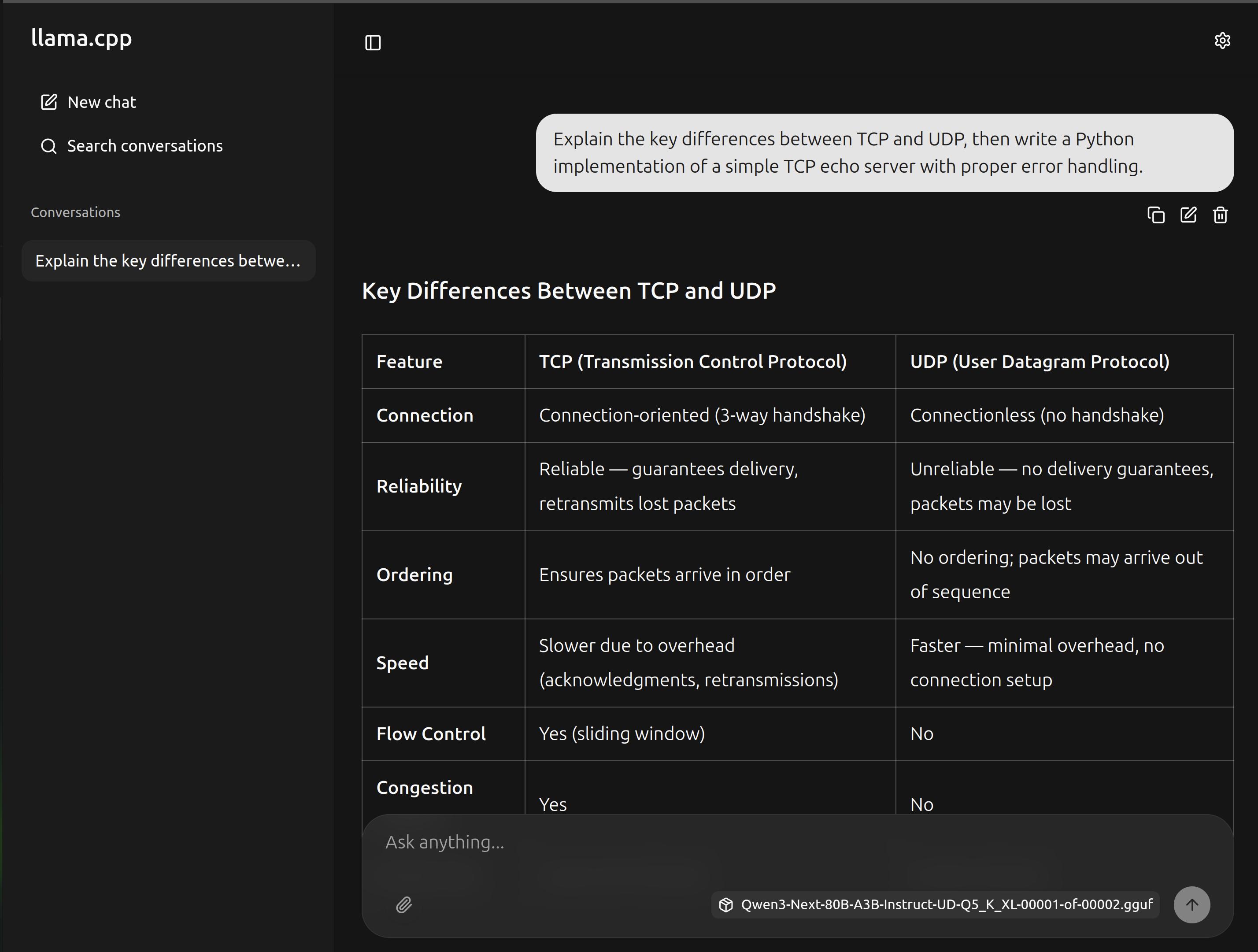This screenshot has width=1258, height=952.
Task: Select conversation 'Explain the key differences betwe…'
Action: (x=168, y=260)
